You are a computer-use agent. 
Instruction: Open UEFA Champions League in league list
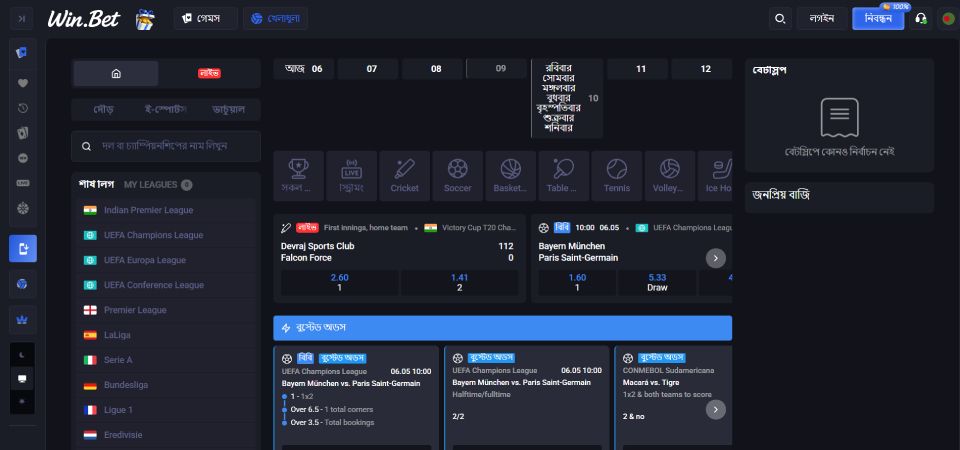point(166,235)
